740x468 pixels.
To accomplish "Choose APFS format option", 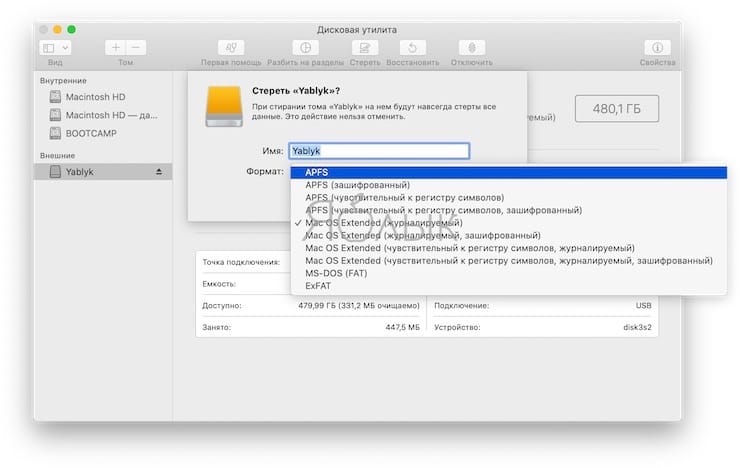I will (x=509, y=173).
